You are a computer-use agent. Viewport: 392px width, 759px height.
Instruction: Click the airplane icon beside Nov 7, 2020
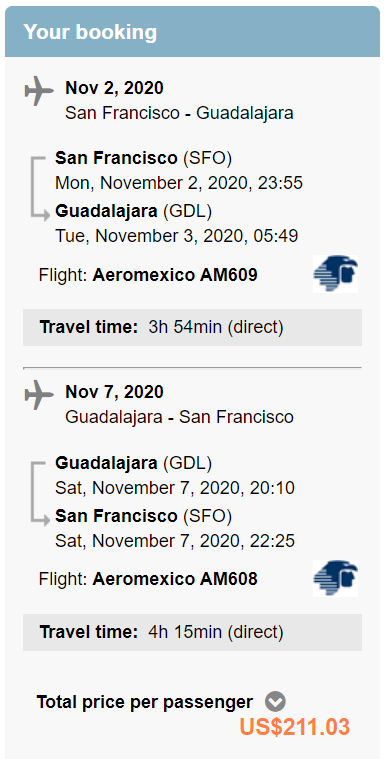(x=39, y=395)
